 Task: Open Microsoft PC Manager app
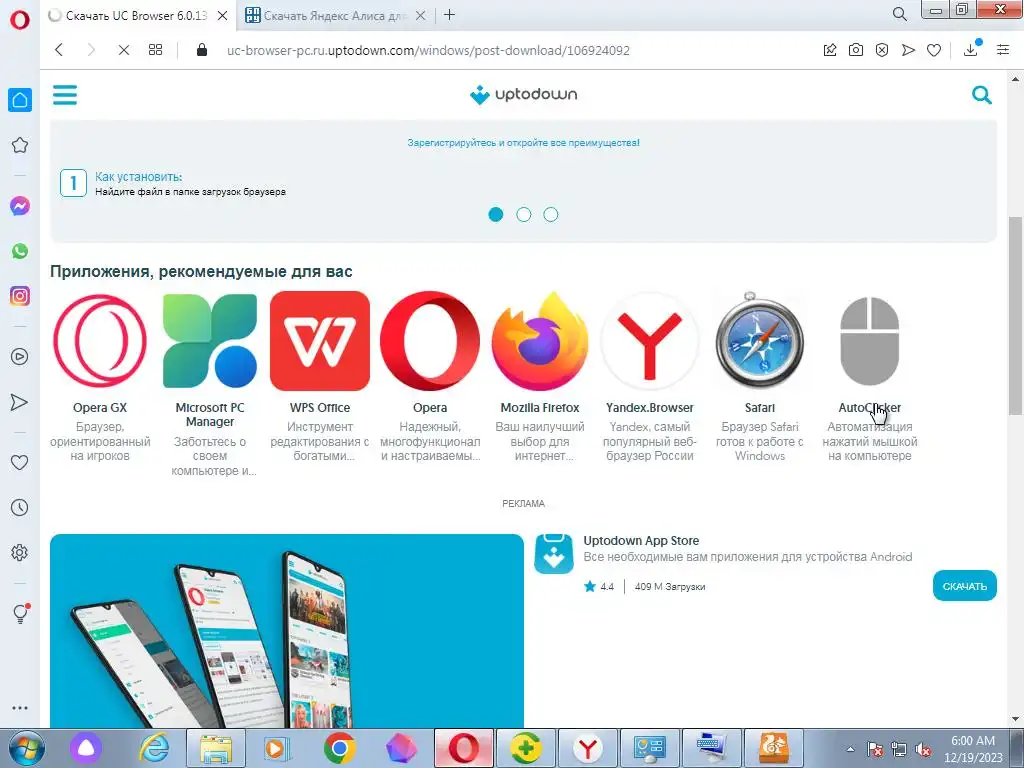pos(210,383)
